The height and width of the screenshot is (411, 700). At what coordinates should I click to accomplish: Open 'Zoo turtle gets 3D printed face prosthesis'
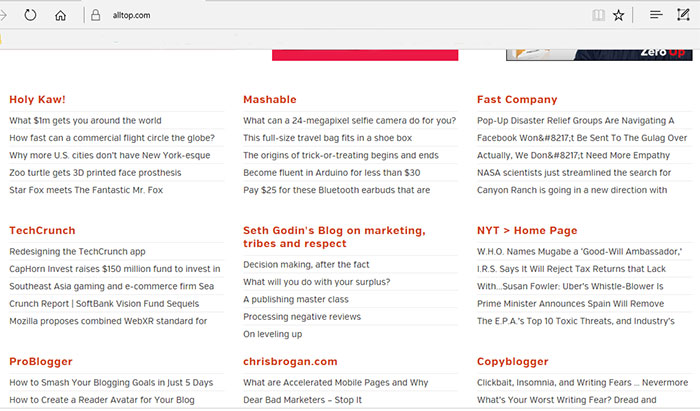[96, 173]
